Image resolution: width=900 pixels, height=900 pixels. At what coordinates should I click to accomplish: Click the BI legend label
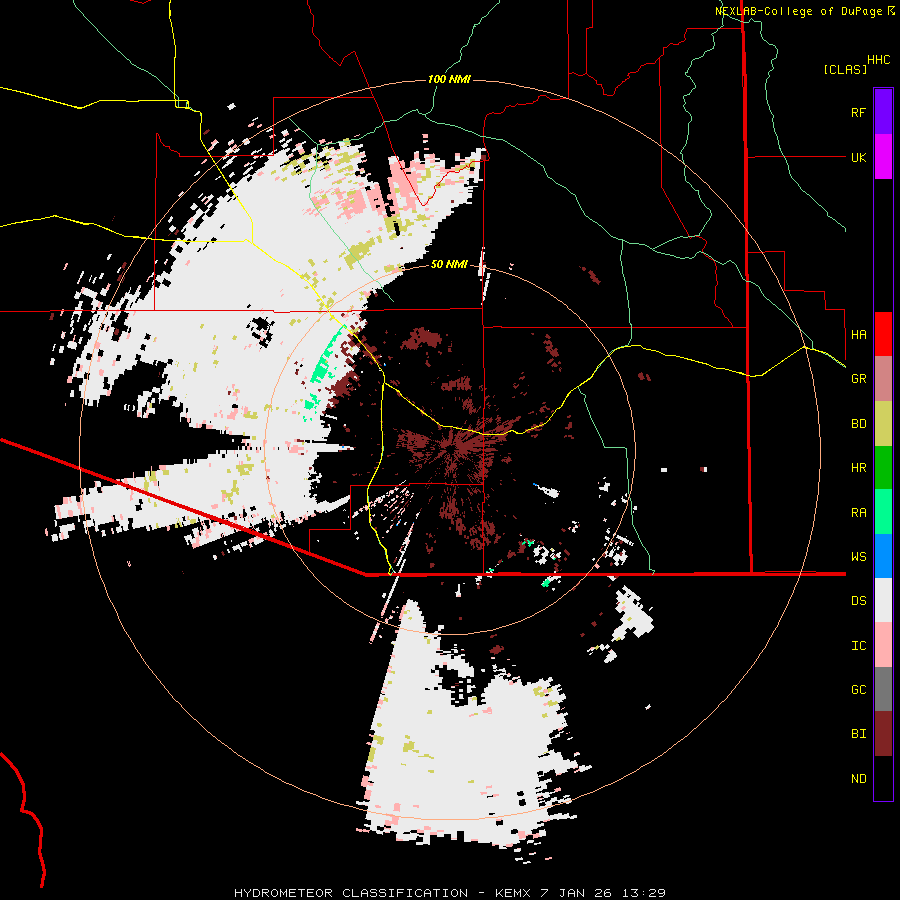pyautogui.click(x=858, y=734)
